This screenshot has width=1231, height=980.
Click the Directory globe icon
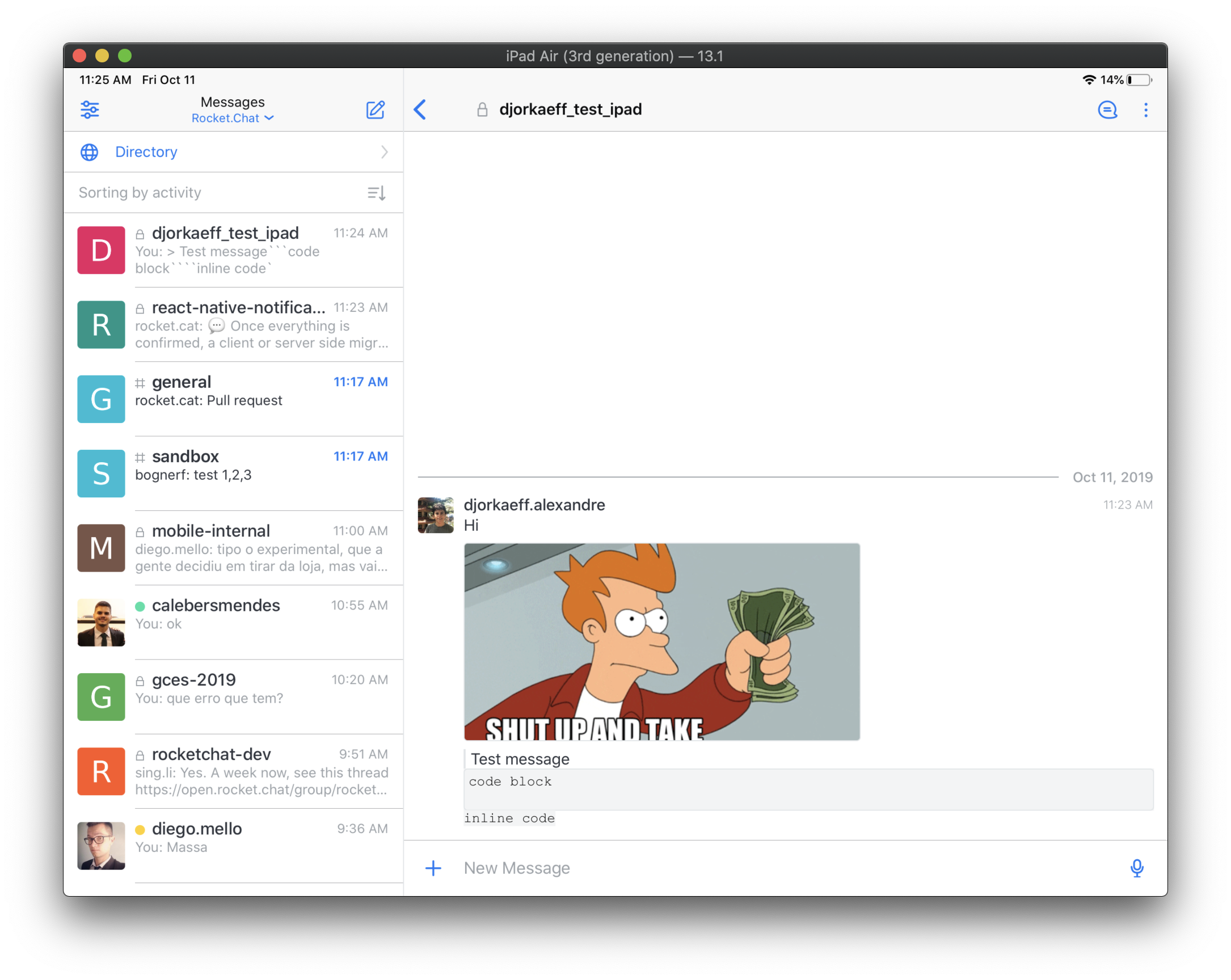90,152
